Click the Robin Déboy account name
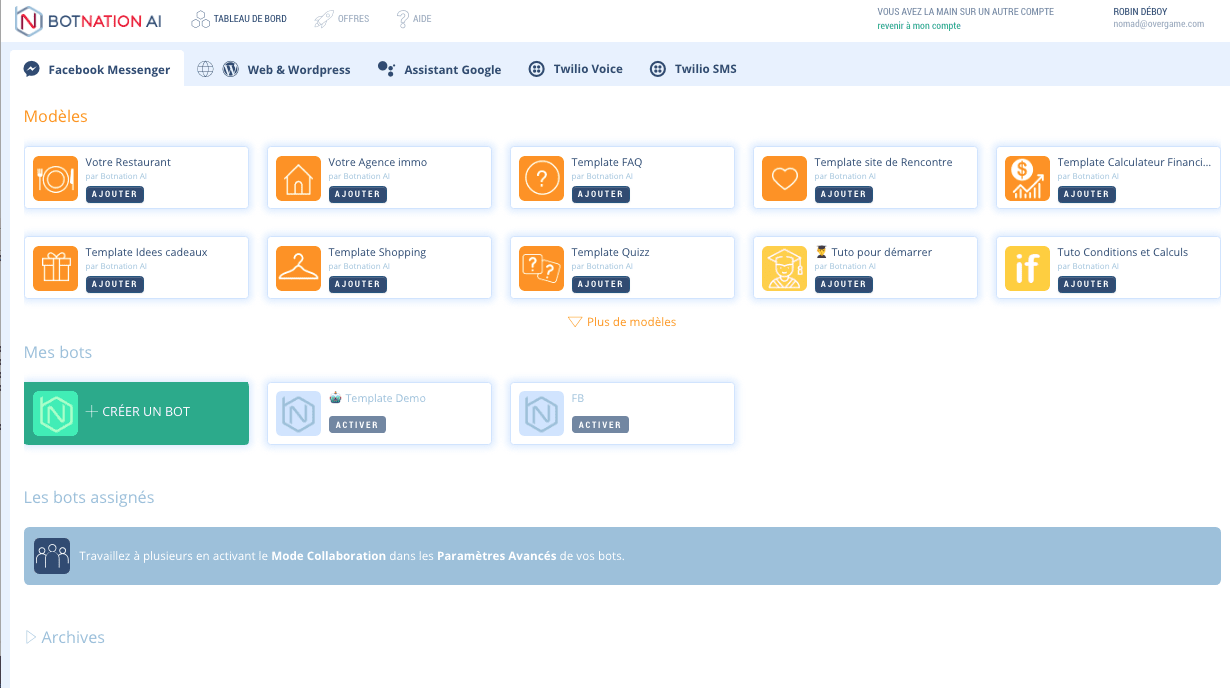Viewport: 1230px width, 688px height. (x=1141, y=12)
